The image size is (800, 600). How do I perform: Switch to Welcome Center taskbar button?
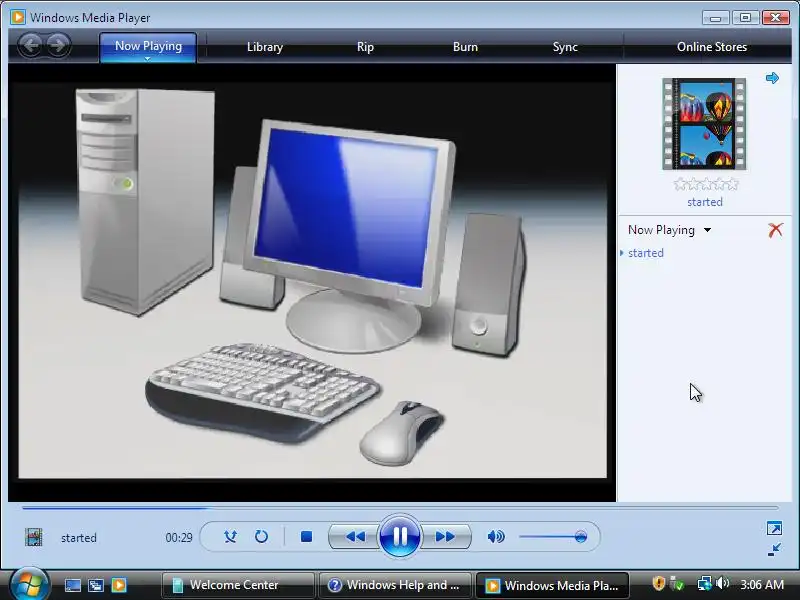point(238,585)
